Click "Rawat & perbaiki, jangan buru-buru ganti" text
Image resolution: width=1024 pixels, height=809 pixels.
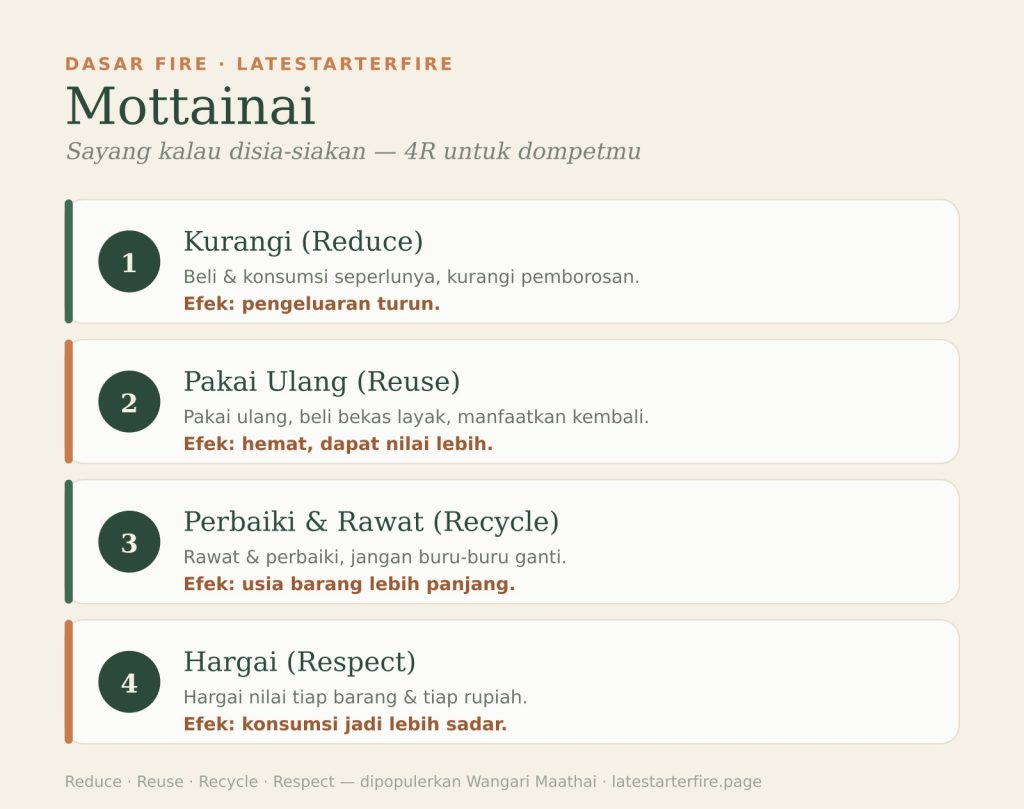(x=375, y=557)
